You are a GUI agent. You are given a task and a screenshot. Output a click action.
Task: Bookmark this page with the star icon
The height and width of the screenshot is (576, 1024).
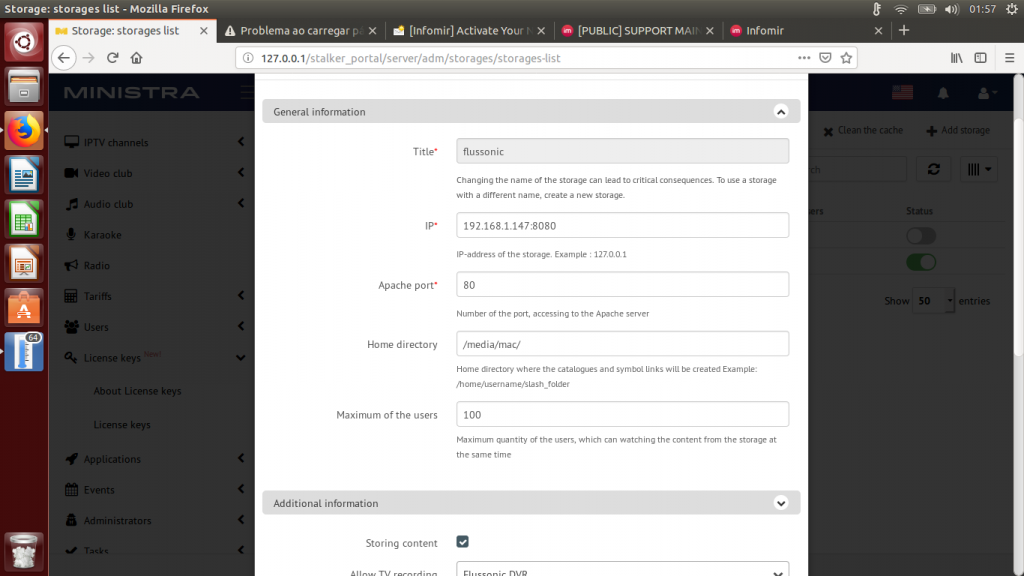click(846, 57)
